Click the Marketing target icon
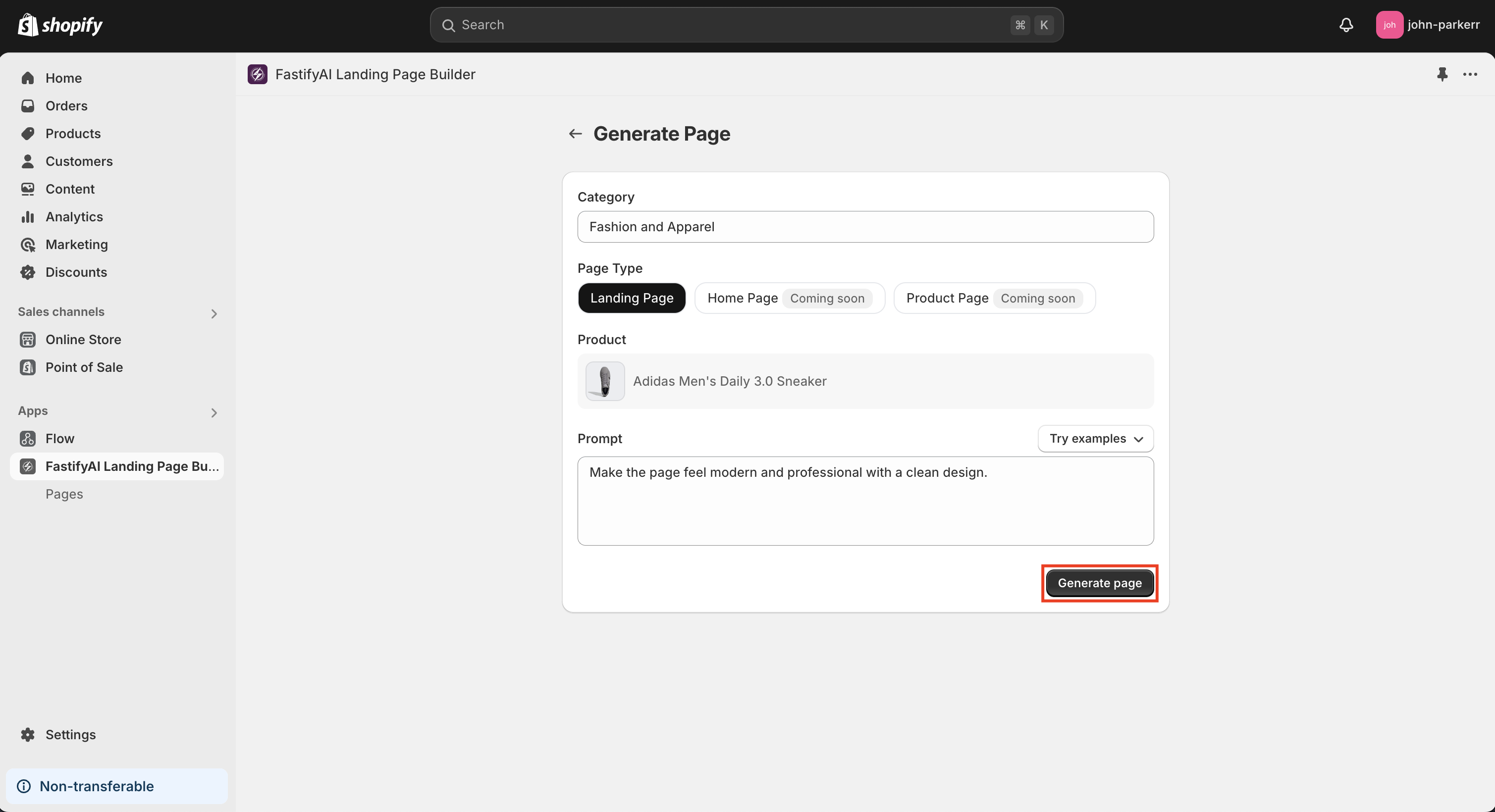This screenshot has width=1495, height=812. pyautogui.click(x=28, y=245)
